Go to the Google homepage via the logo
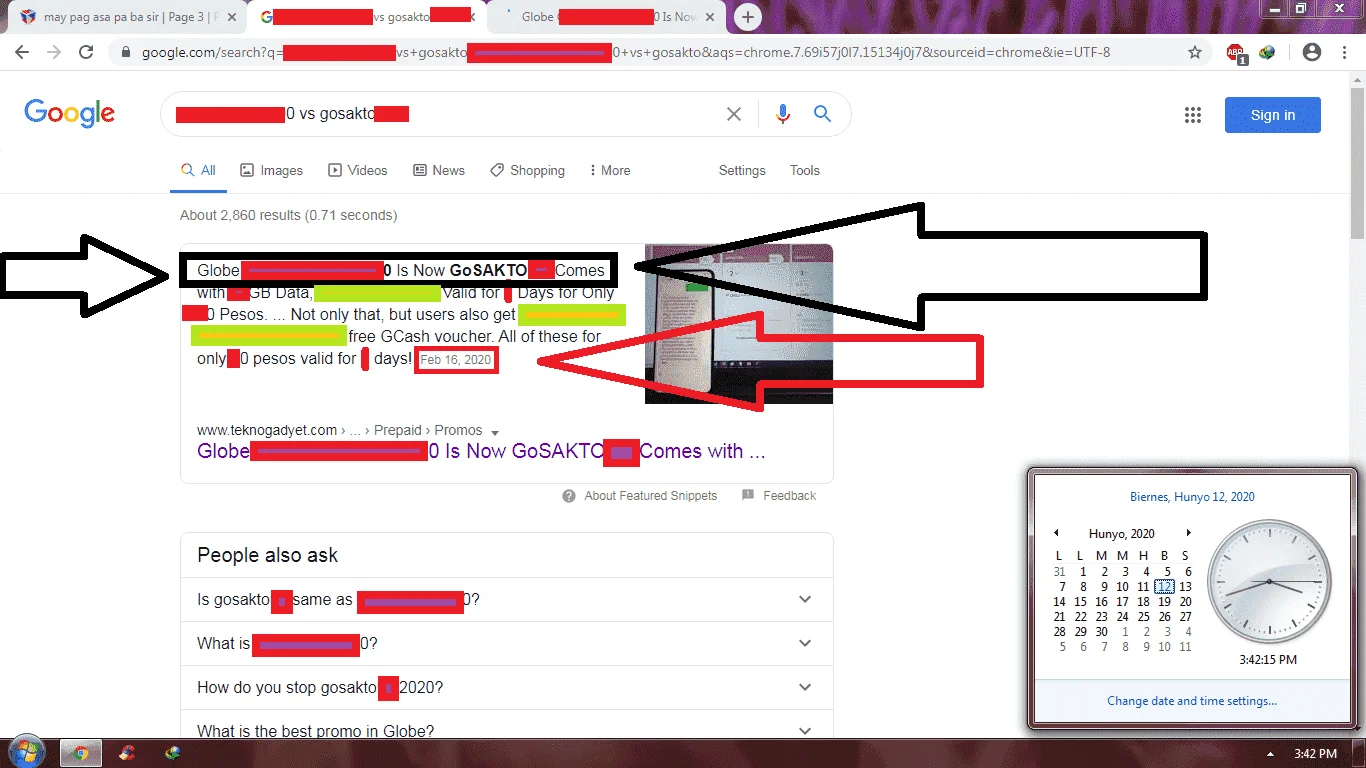The image size is (1366, 768). (x=69, y=113)
